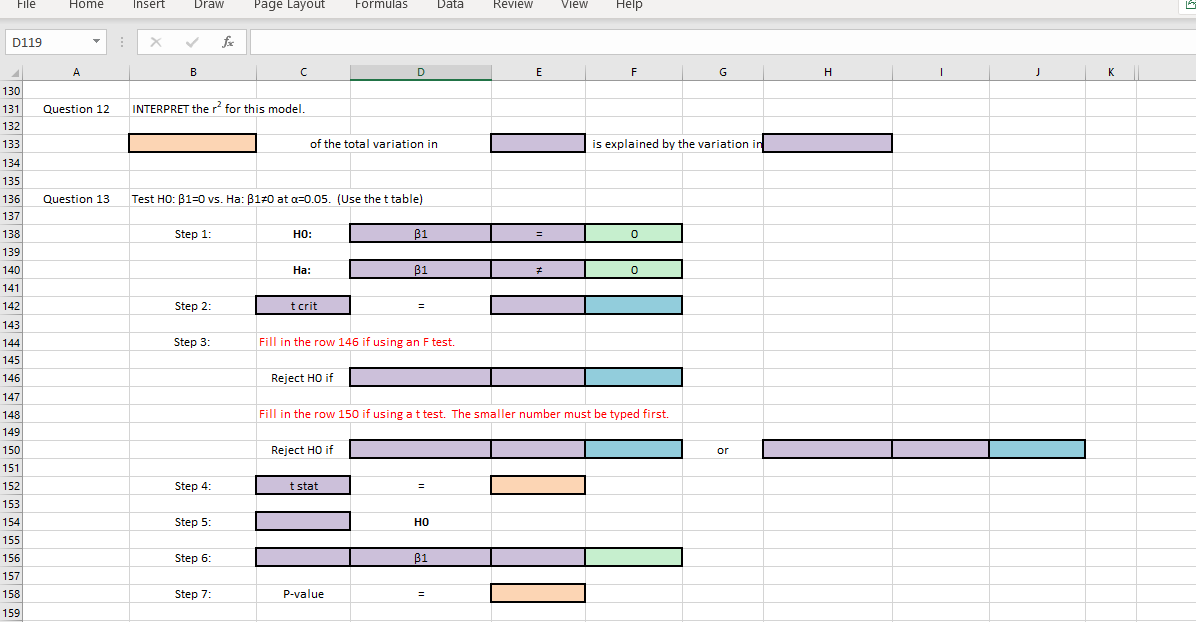This screenshot has height=622, width=1196.
Task: Switch to the Formulas ribbon tab
Action: (381, 5)
